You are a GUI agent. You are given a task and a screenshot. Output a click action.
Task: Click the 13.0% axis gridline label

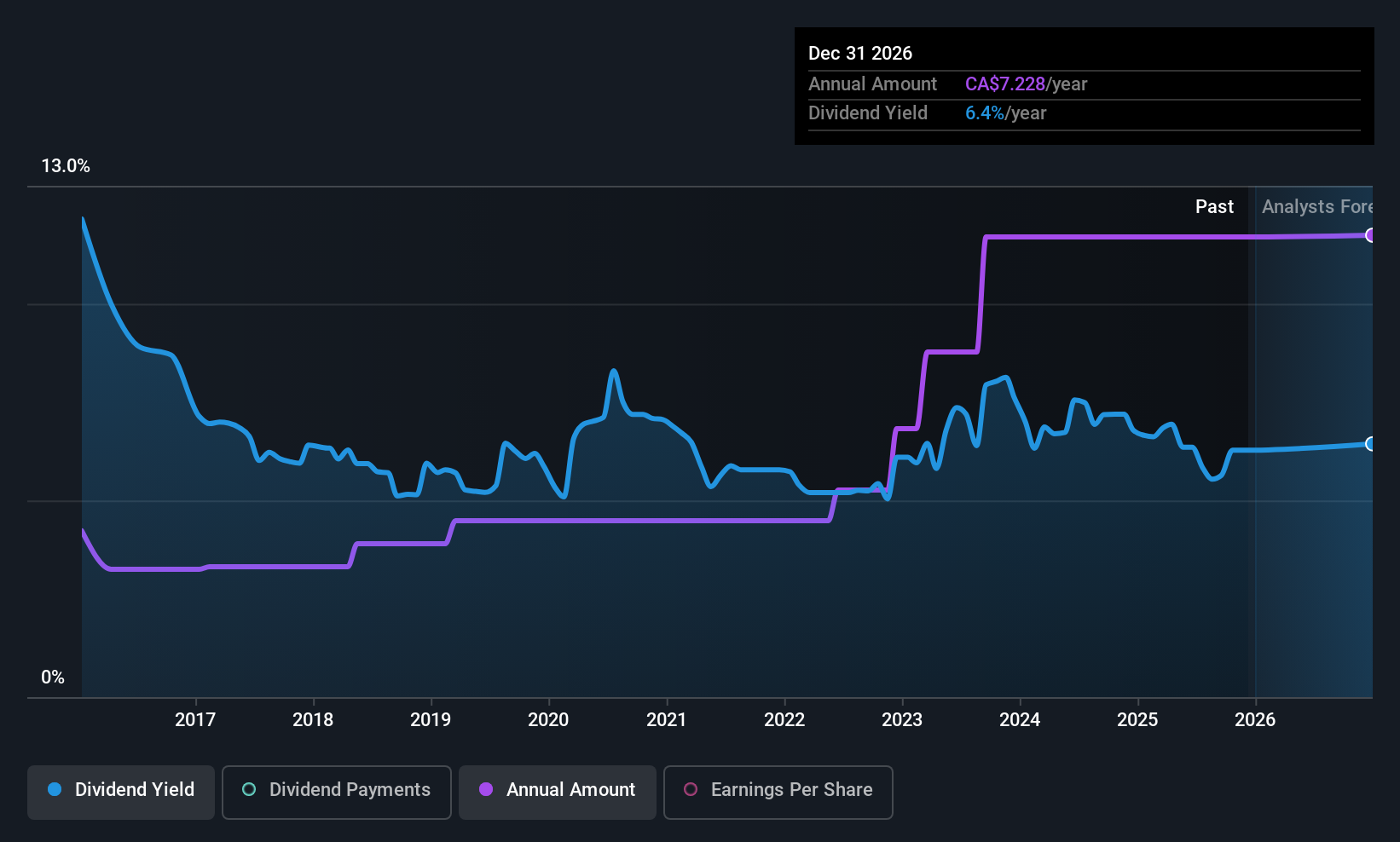(66, 166)
